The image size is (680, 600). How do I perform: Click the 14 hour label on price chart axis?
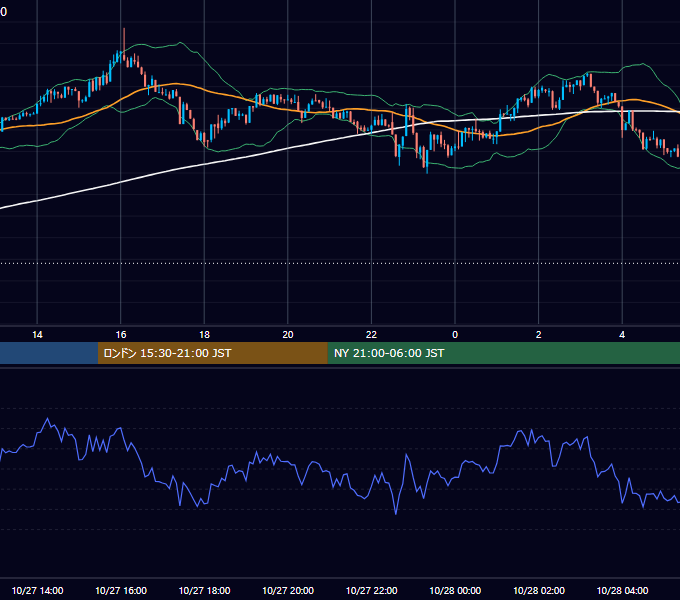coord(37,335)
